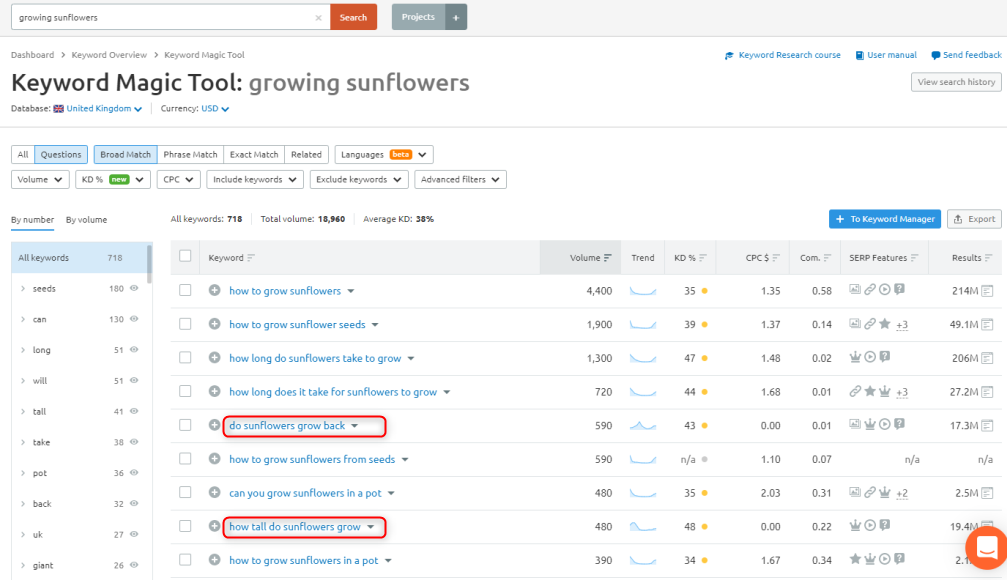The width and height of the screenshot is (1007, 580).
Task: Click plus icon beside 'how to grow sunflowers'
Action: click(x=214, y=291)
